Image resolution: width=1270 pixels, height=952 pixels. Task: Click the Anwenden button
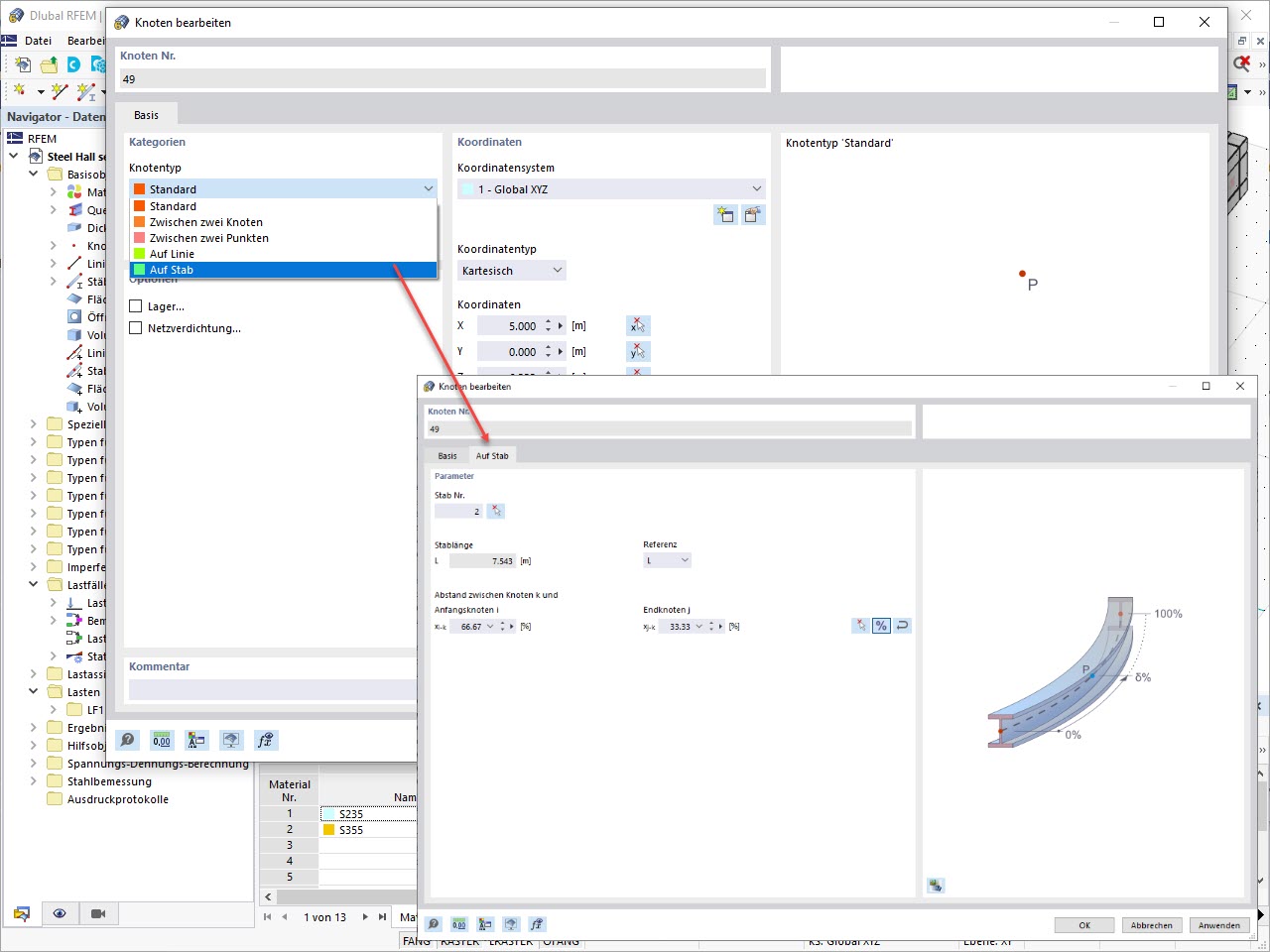1219,924
